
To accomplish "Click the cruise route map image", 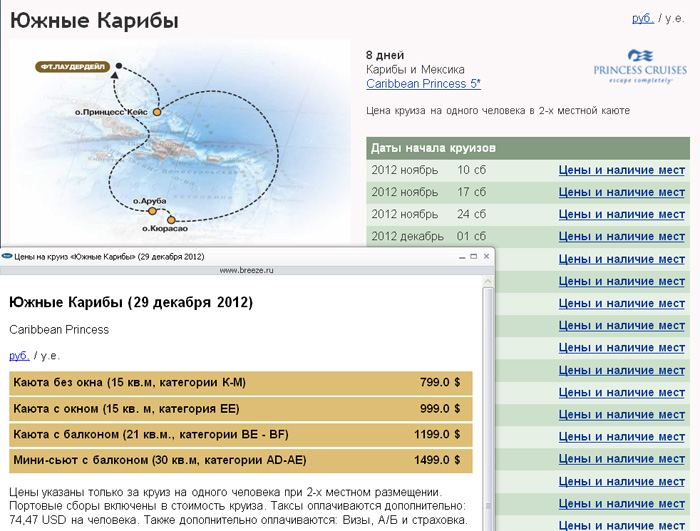I will (x=180, y=142).
